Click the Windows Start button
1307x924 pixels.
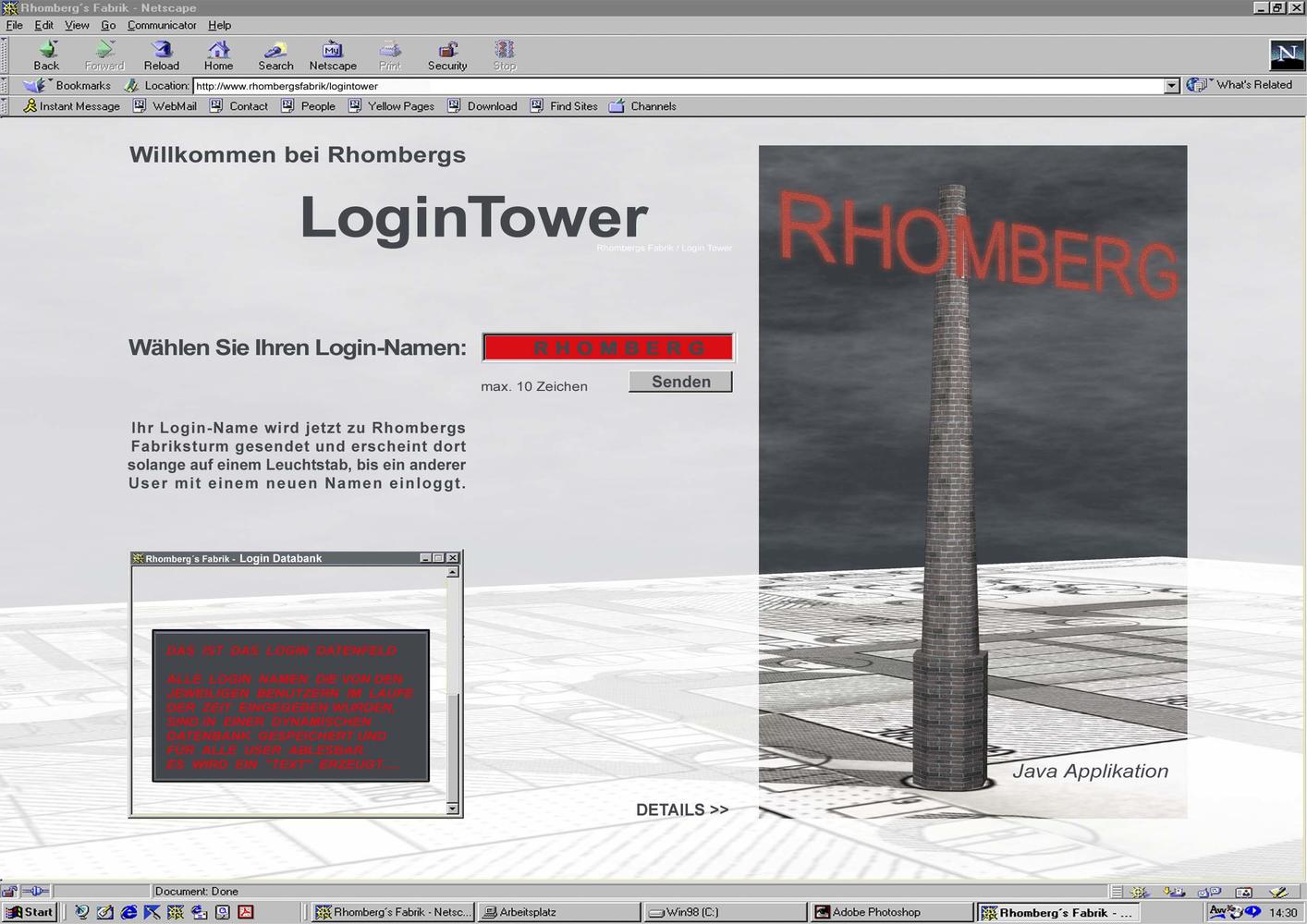point(30,912)
